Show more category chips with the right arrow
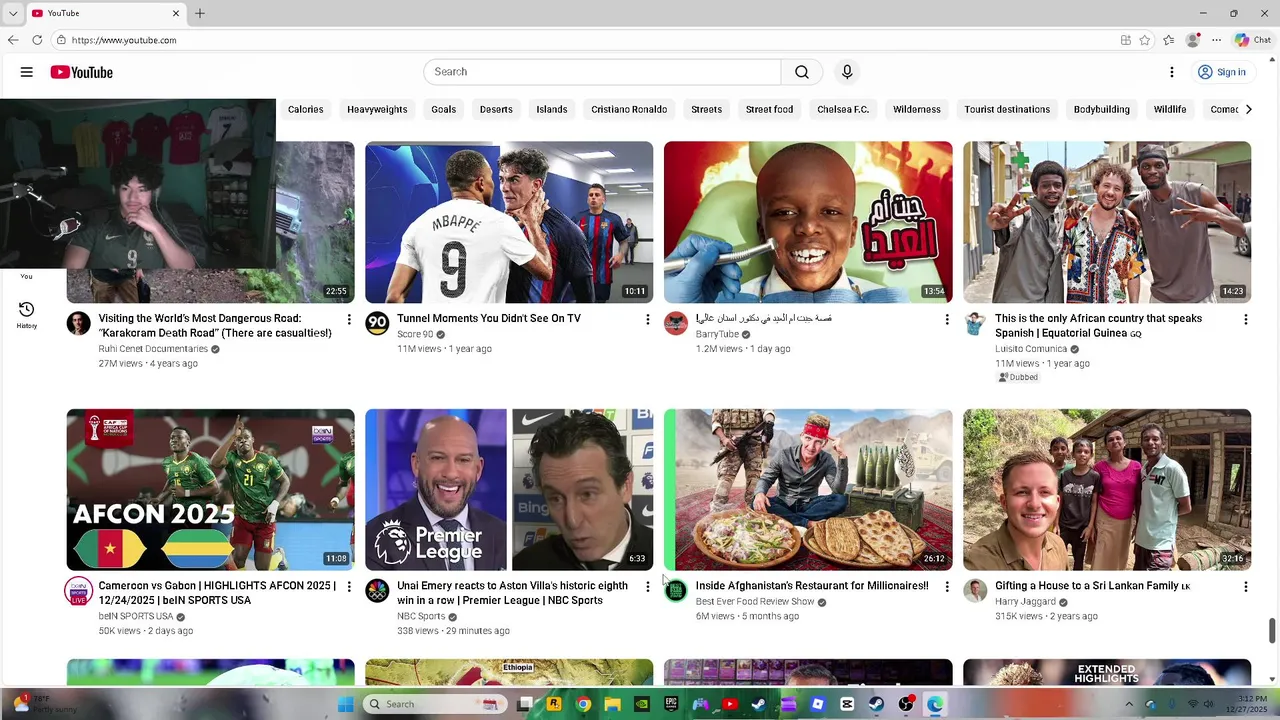 point(1248,109)
